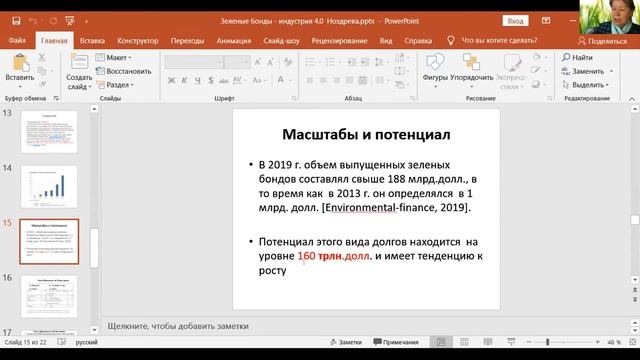Click Поделиться to share the presentation
This screenshot has width=640, height=360.
click(602, 41)
